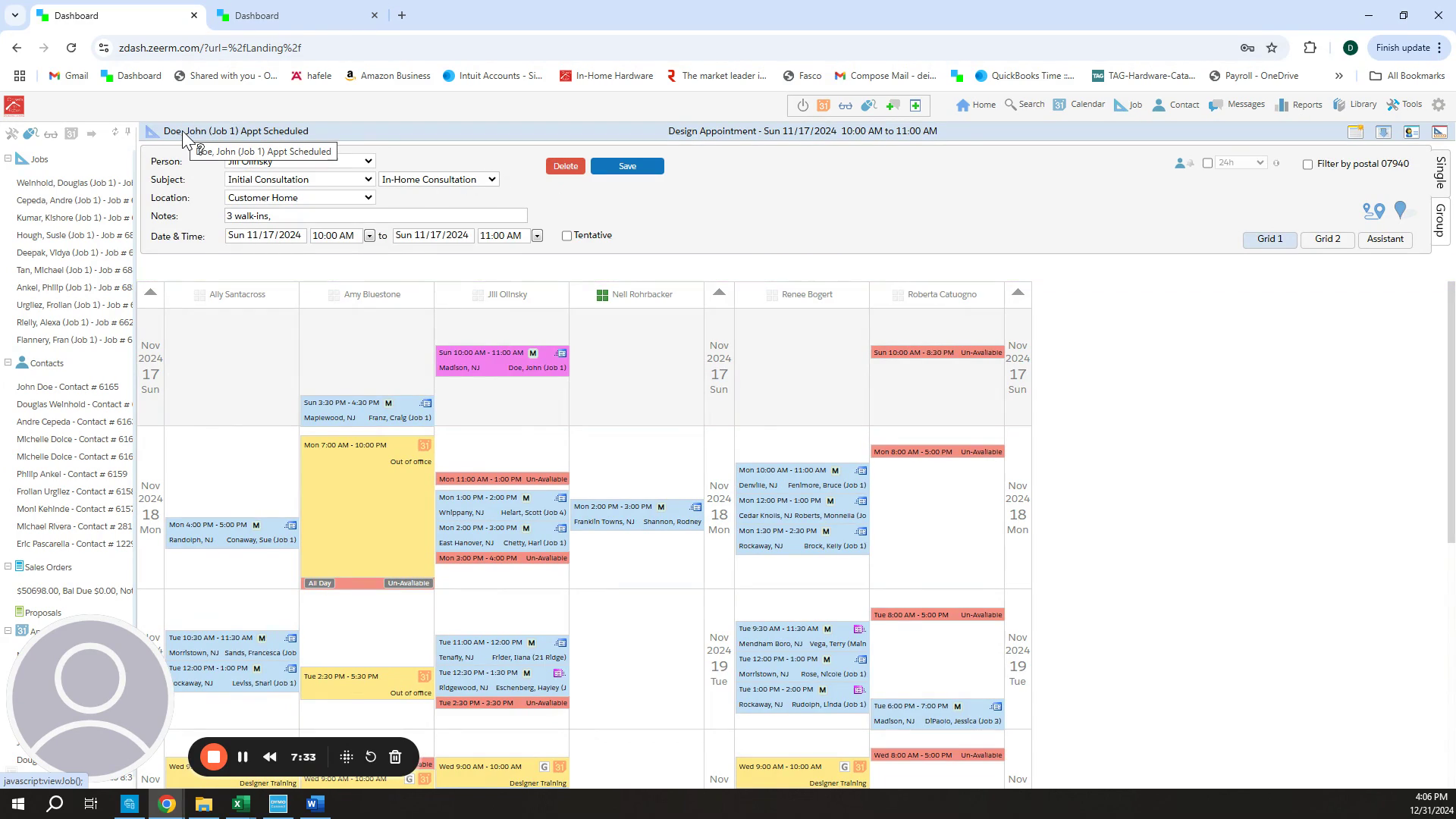Open the In-Home Consultation dropdown
The height and width of the screenshot is (819, 1456).
438,180
